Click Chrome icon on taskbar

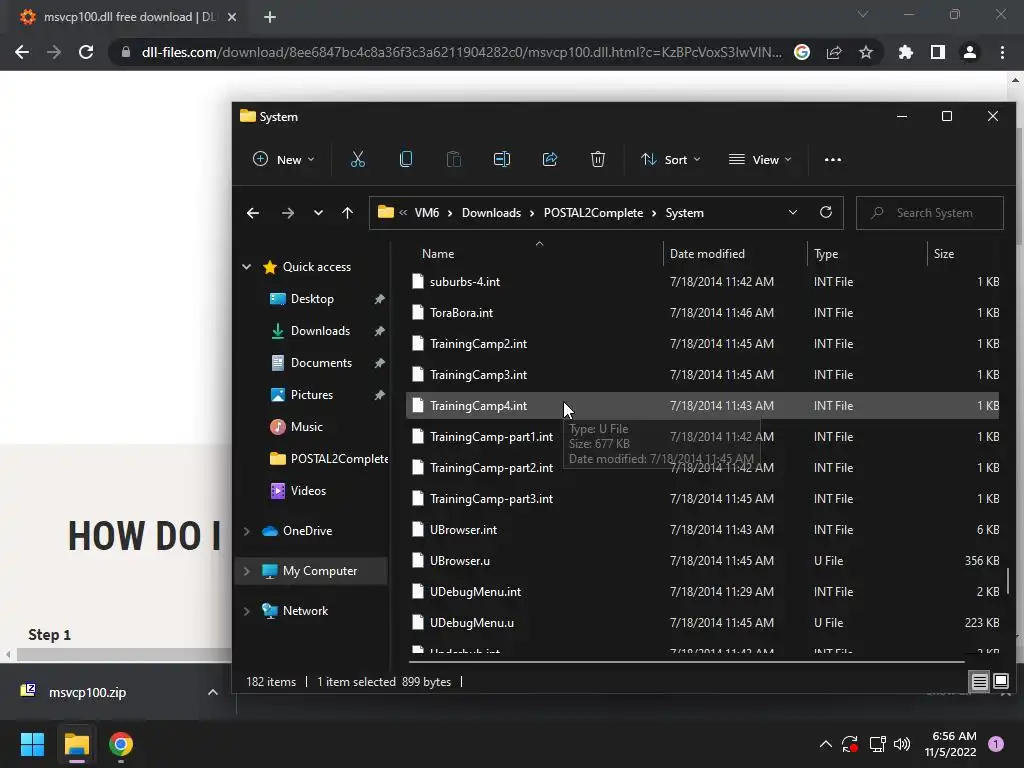121,744
